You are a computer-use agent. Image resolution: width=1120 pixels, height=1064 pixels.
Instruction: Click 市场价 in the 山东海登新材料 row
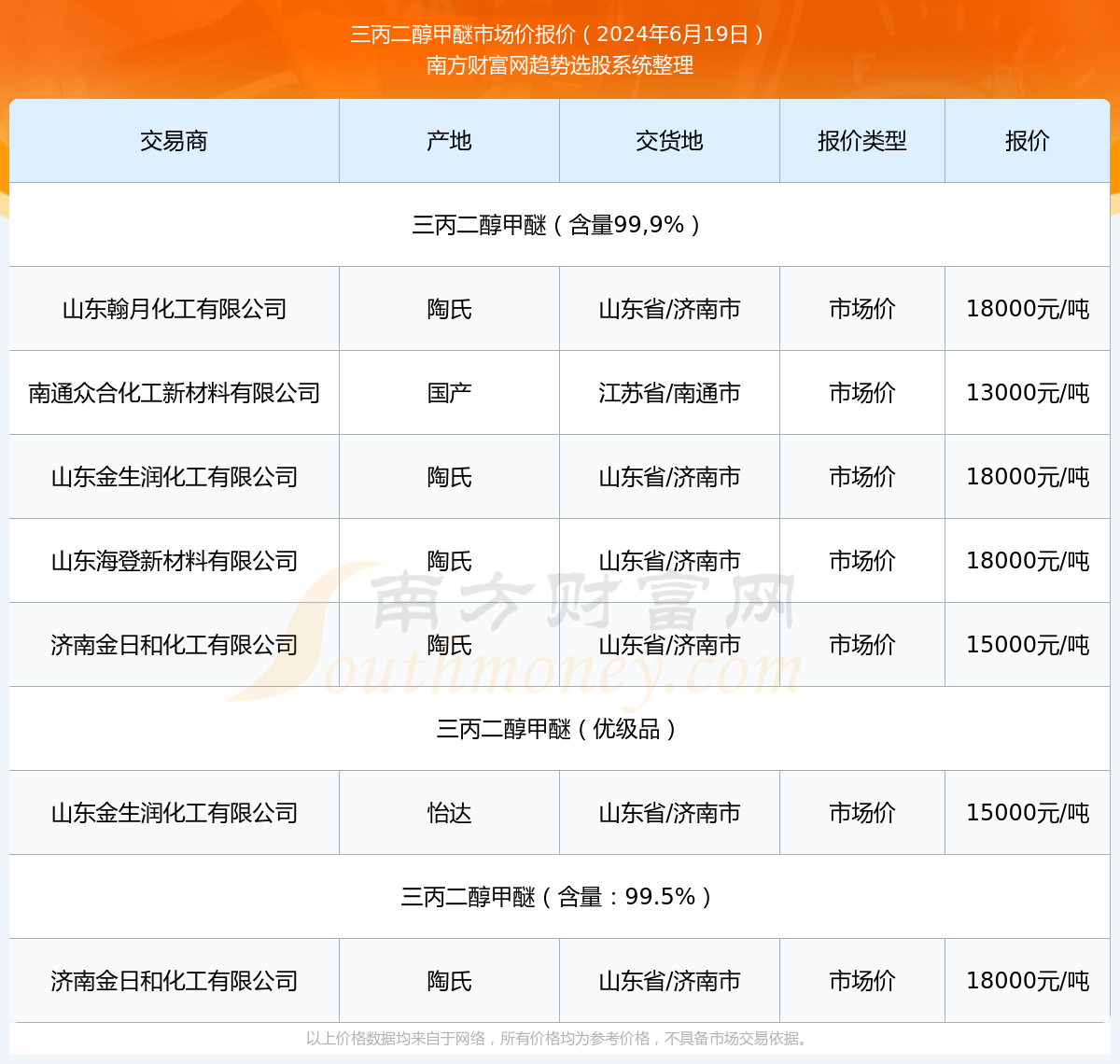pos(862,561)
